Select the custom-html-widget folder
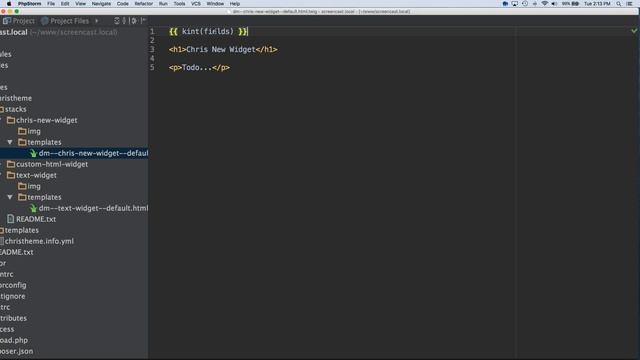This screenshot has width=640, height=360. [x=52, y=164]
